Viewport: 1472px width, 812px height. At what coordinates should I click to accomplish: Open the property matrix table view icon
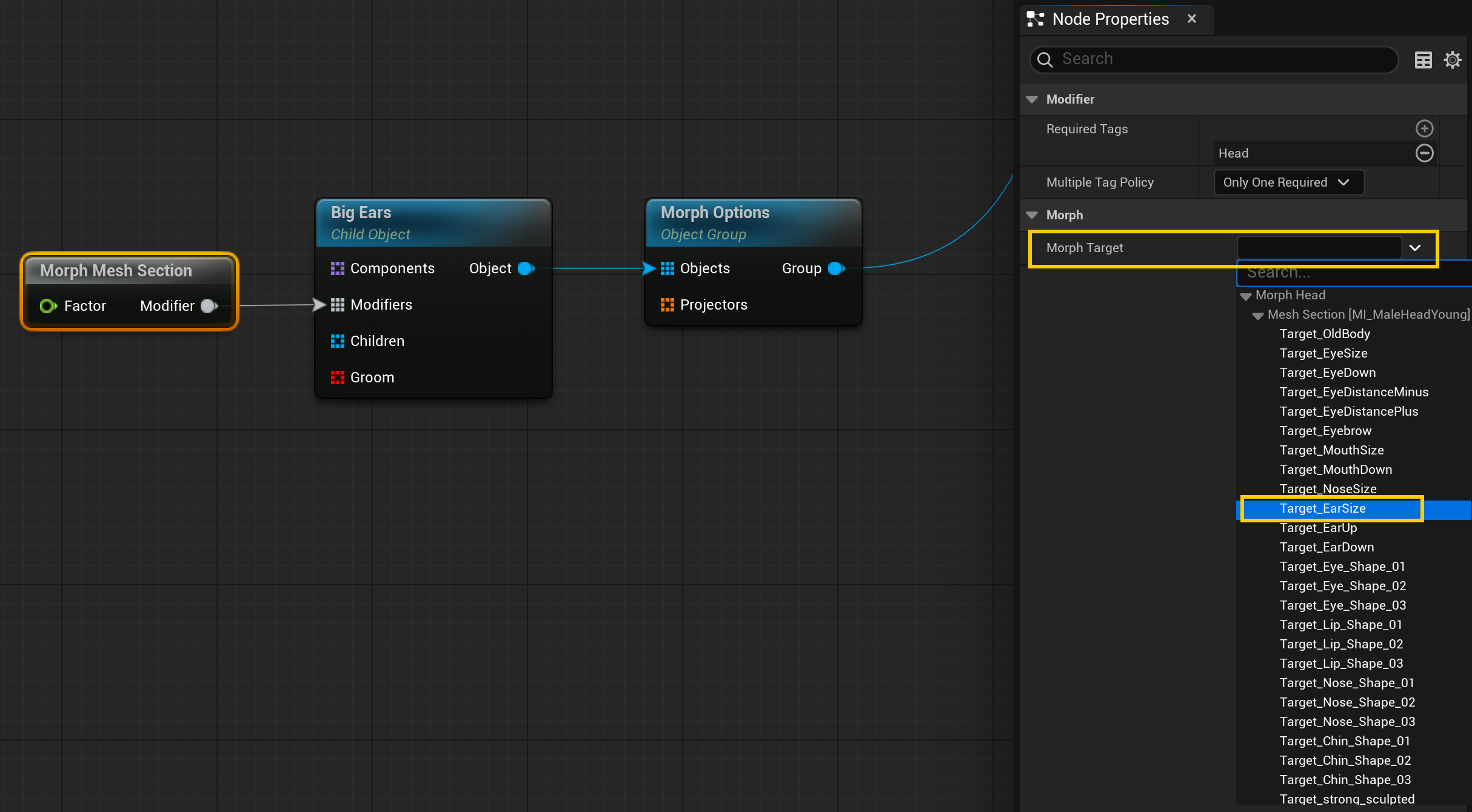click(x=1423, y=60)
